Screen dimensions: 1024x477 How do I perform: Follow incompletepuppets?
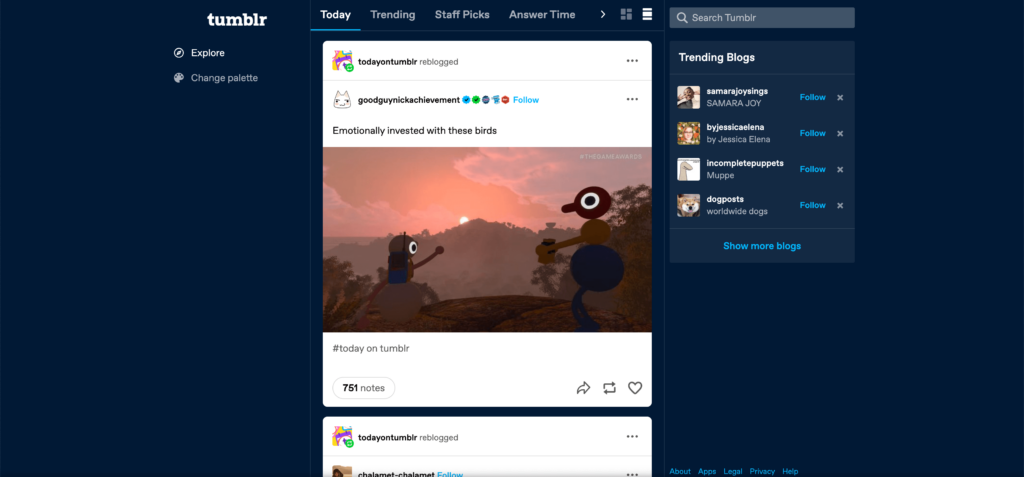812,169
